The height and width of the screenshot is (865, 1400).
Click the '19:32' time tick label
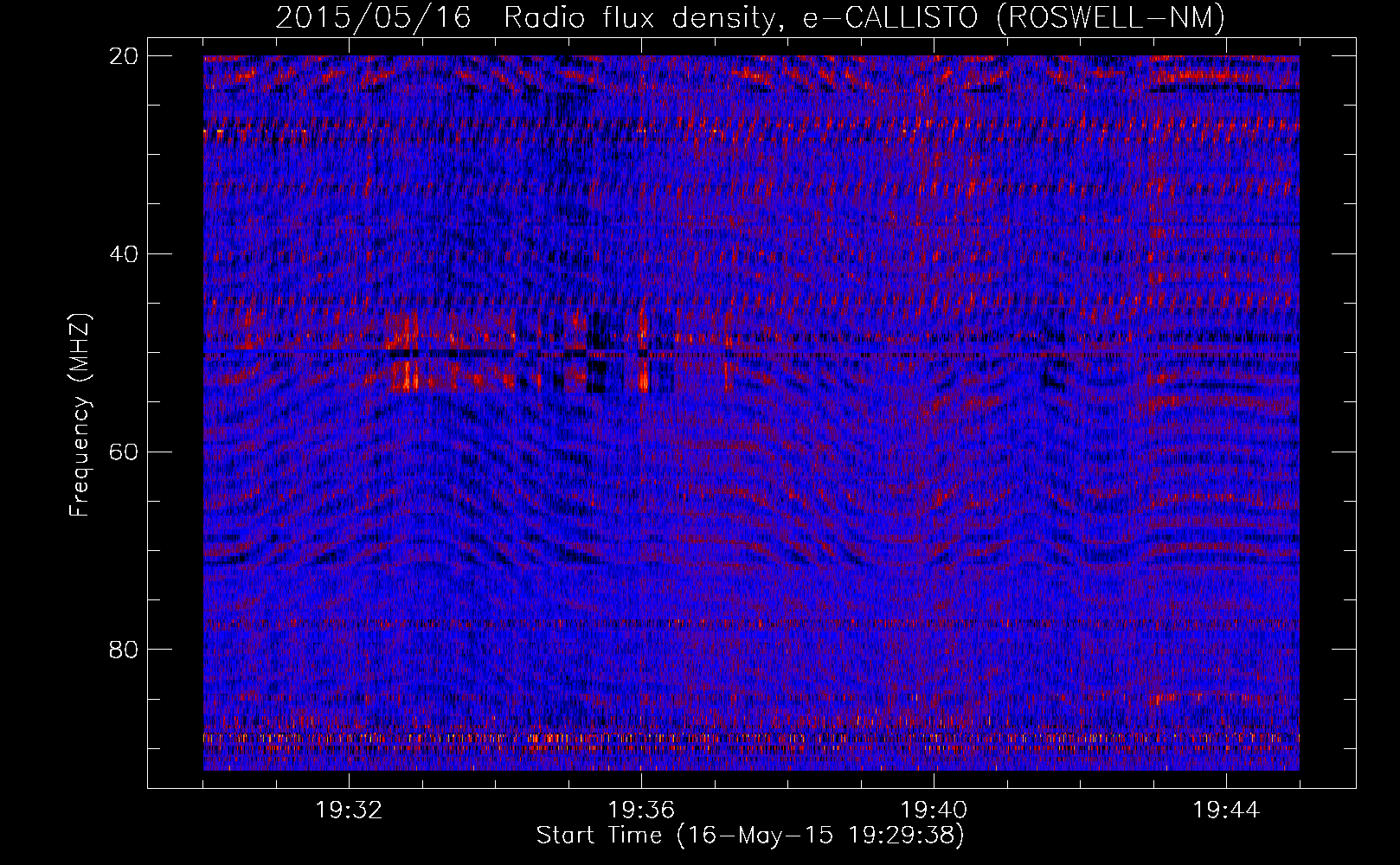tap(349, 811)
